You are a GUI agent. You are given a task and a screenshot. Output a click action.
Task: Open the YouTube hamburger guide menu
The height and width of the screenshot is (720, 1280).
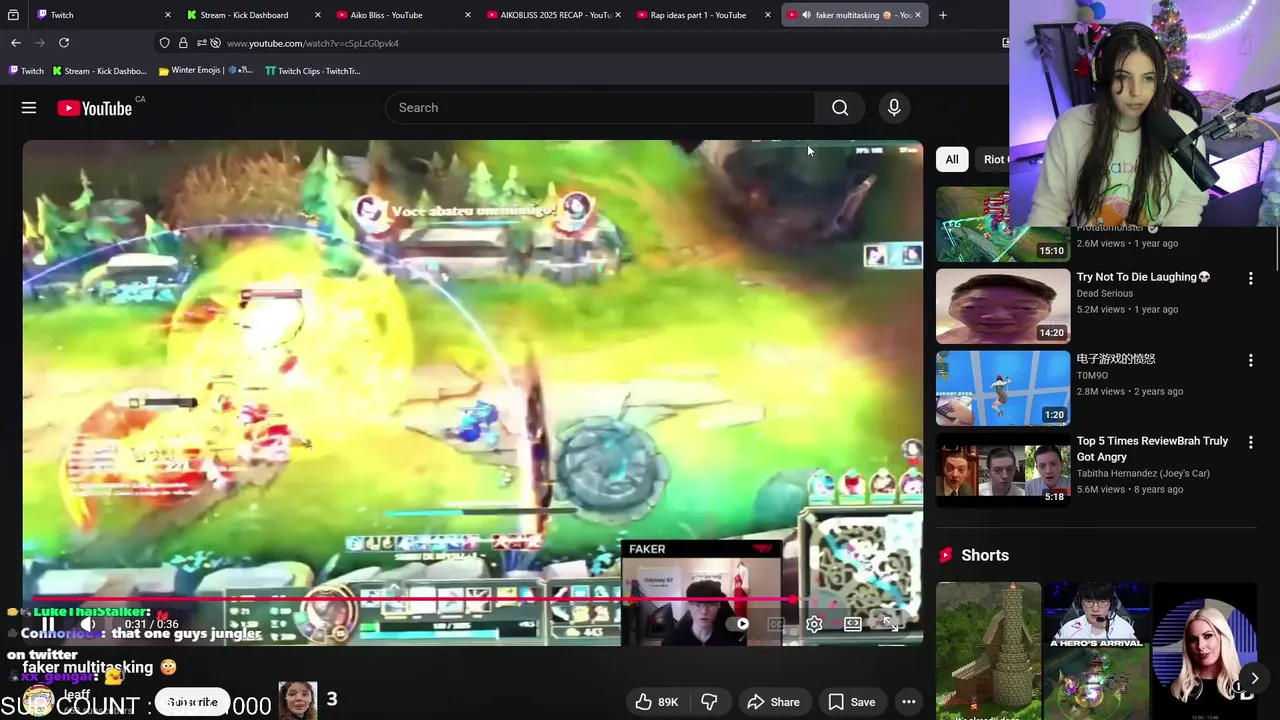29,108
